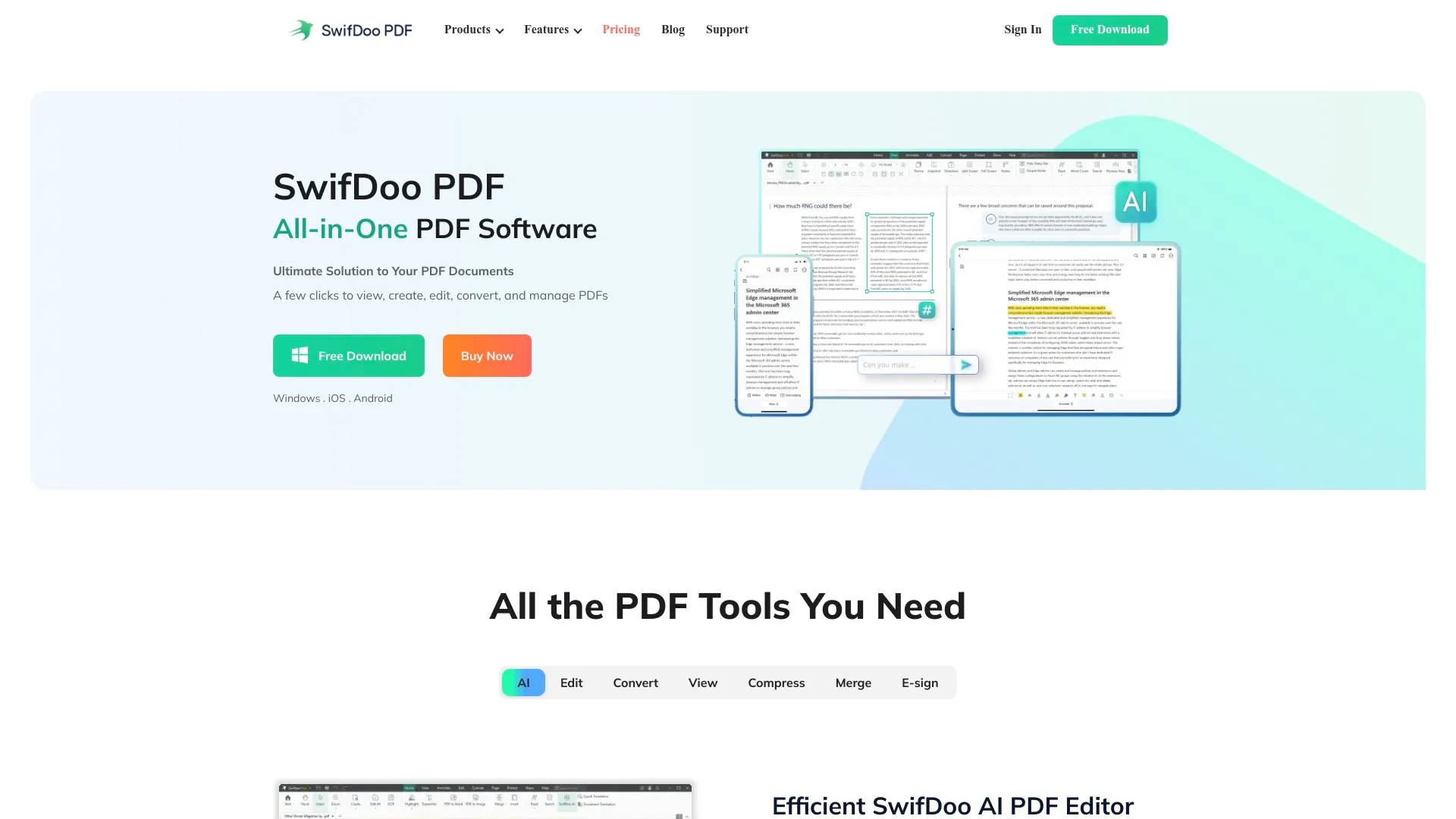Select the Merge PDF tool

[853, 682]
